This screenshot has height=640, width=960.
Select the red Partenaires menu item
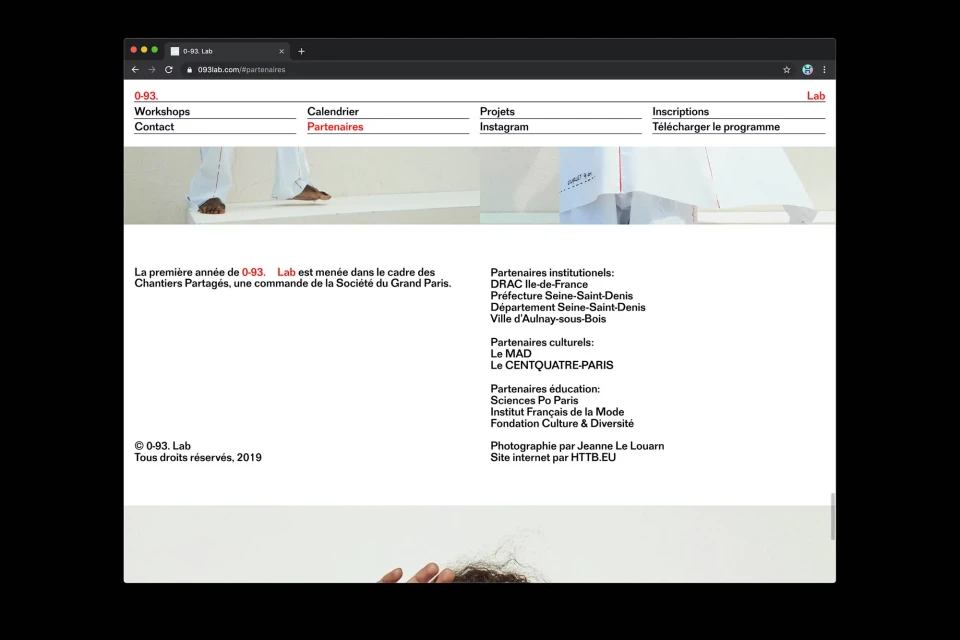[335, 127]
